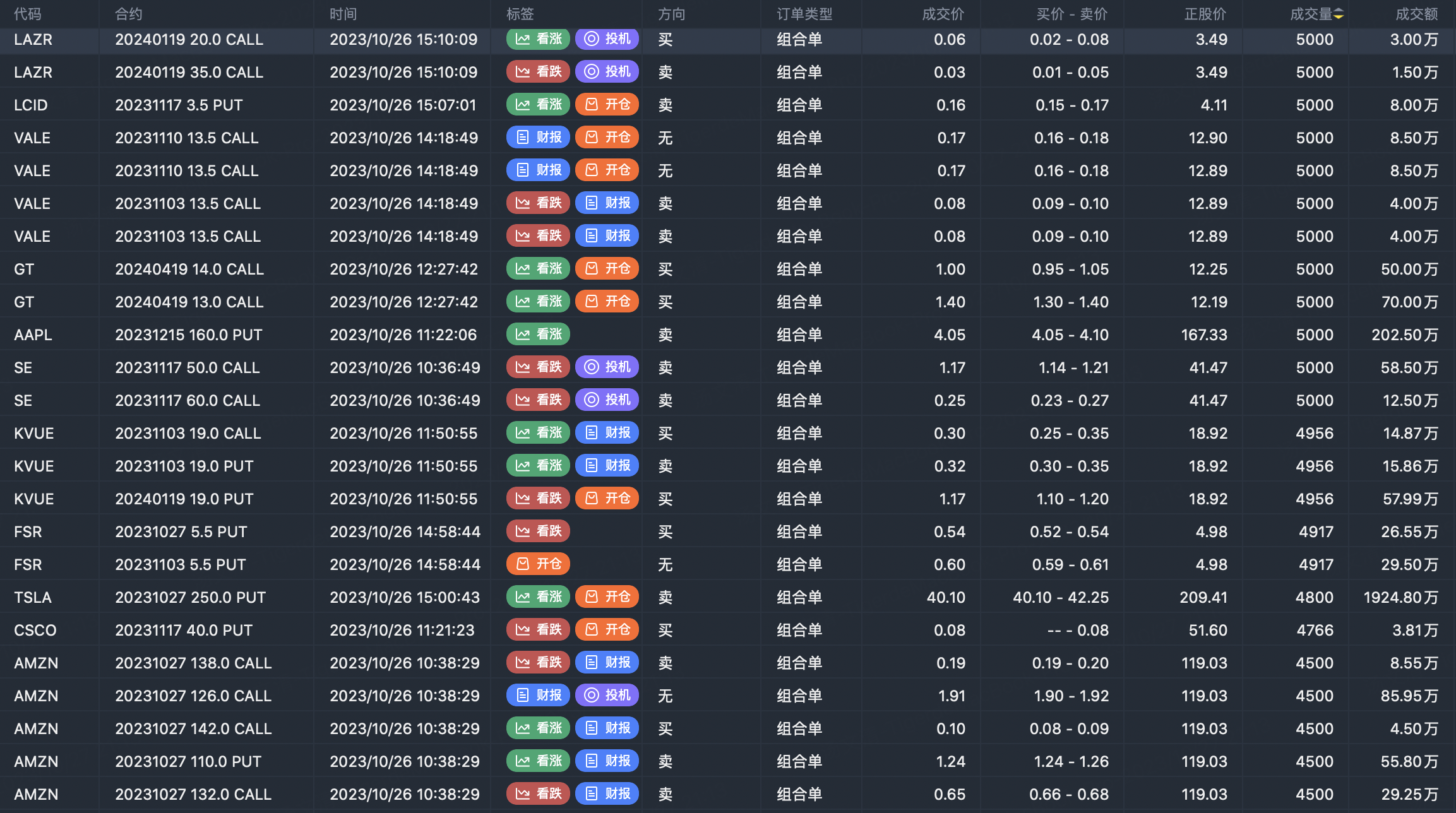Click the 标签 column header

[x=520, y=14]
